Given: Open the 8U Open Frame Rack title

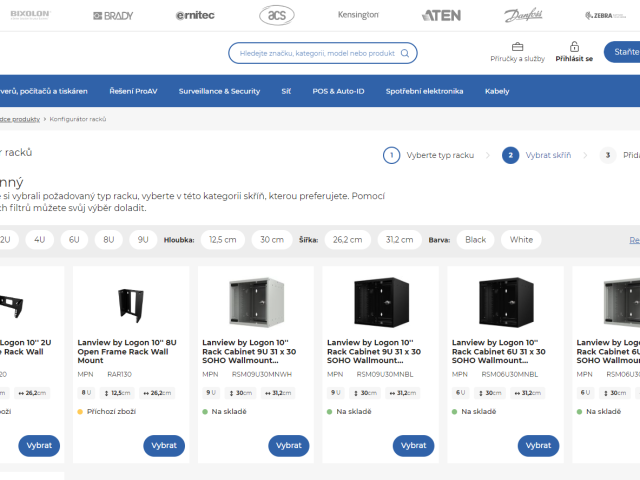Looking at the screenshot, I should [x=127, y=351].
